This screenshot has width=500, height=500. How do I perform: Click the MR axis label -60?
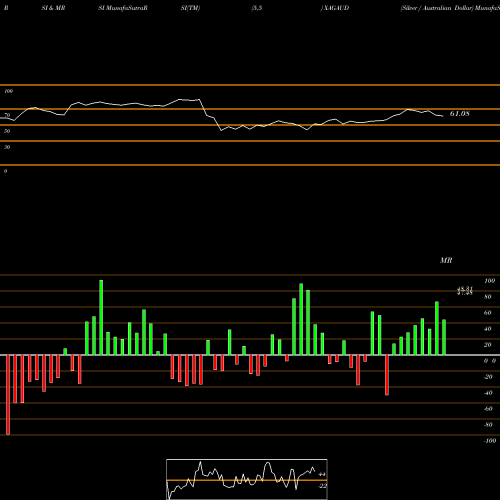488,409
